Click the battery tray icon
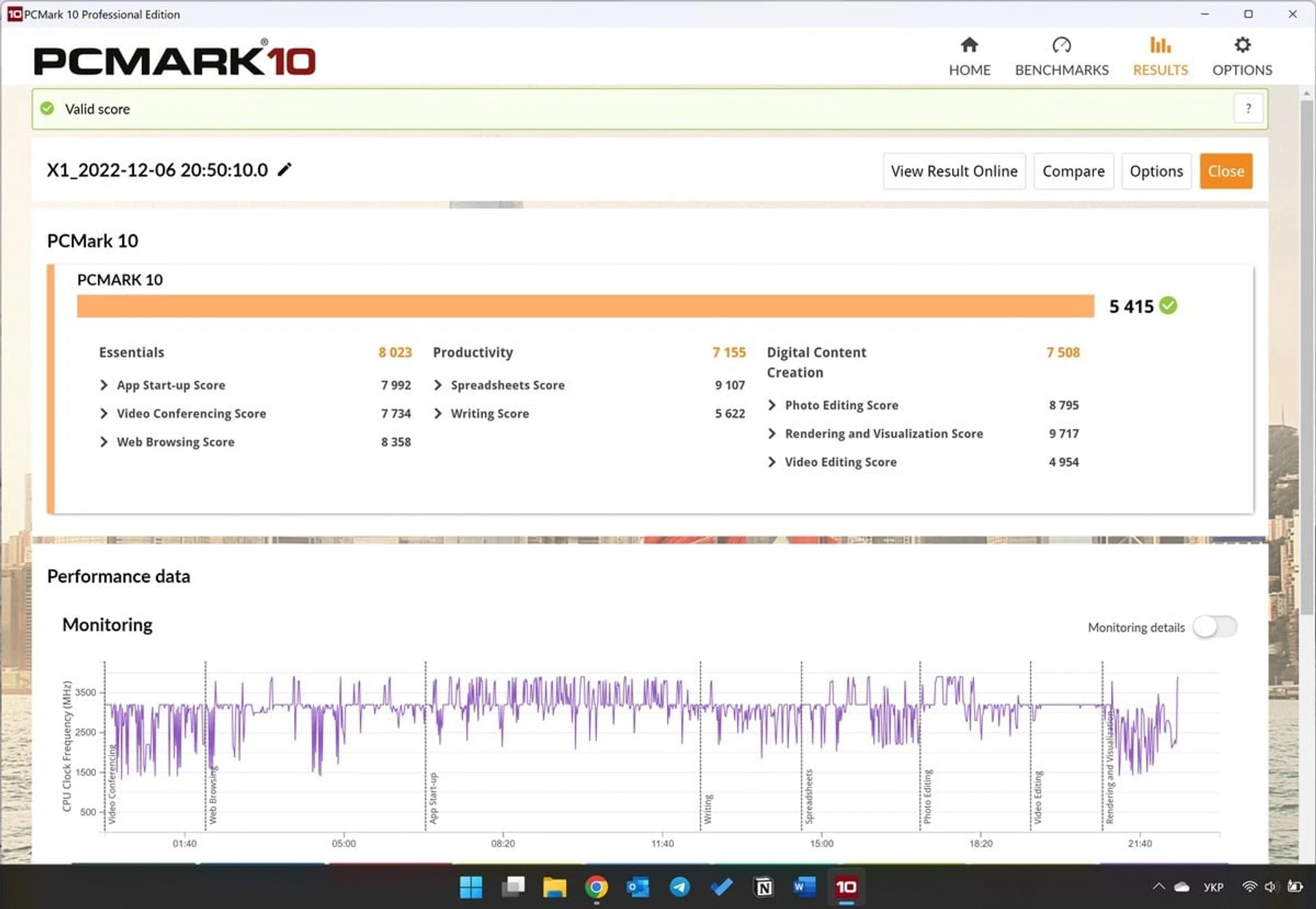This screenshot has height=909, width=1316. [x=1295, y=887]
